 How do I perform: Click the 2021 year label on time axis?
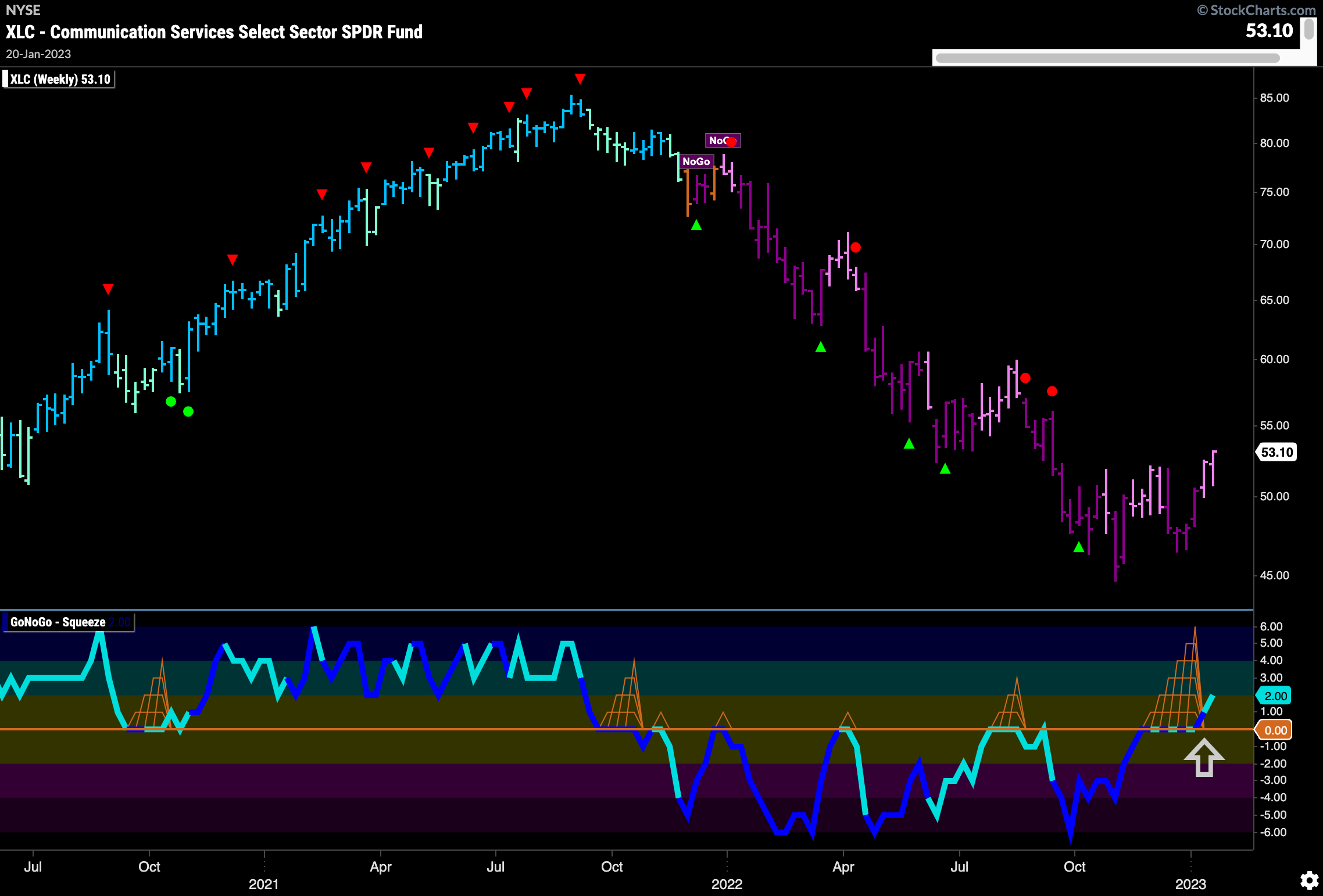click(263, 884)
